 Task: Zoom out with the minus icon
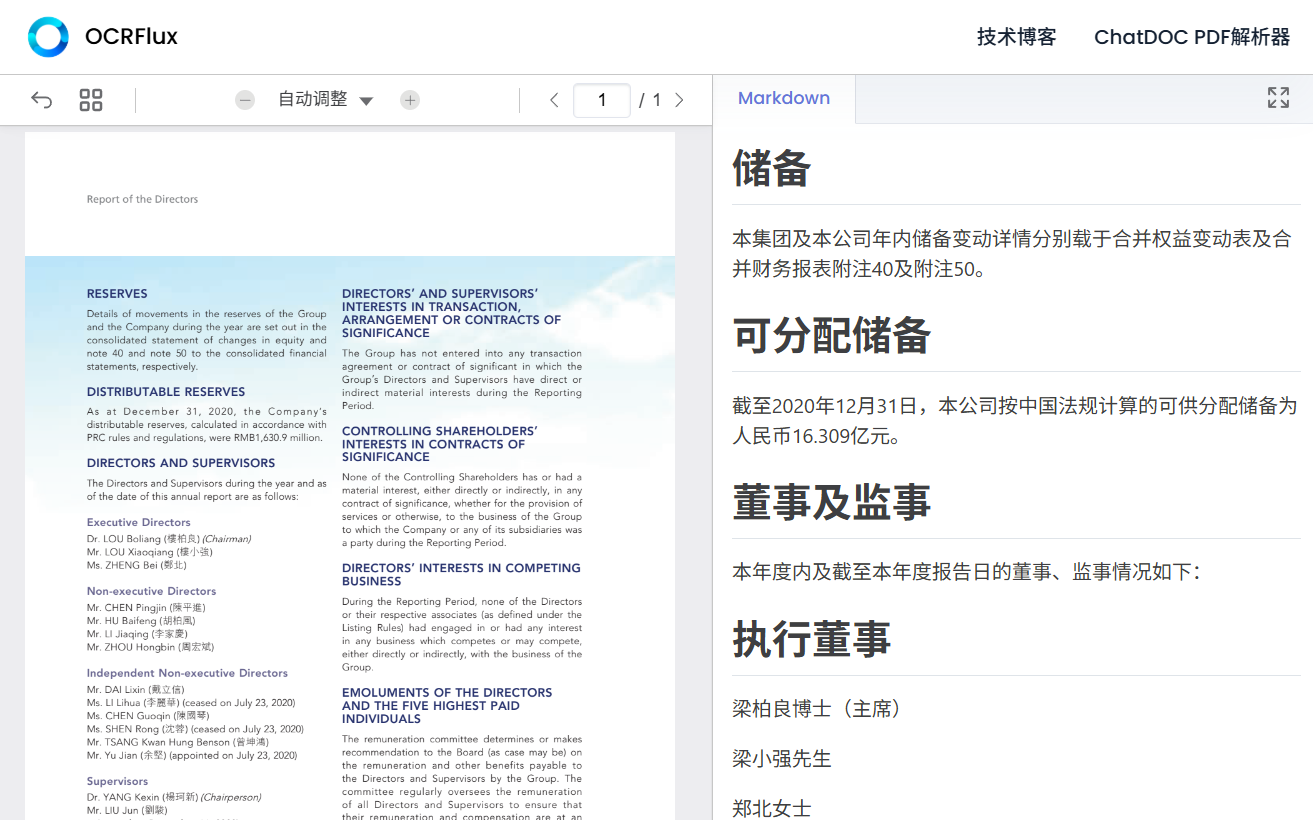pos(245,100)
